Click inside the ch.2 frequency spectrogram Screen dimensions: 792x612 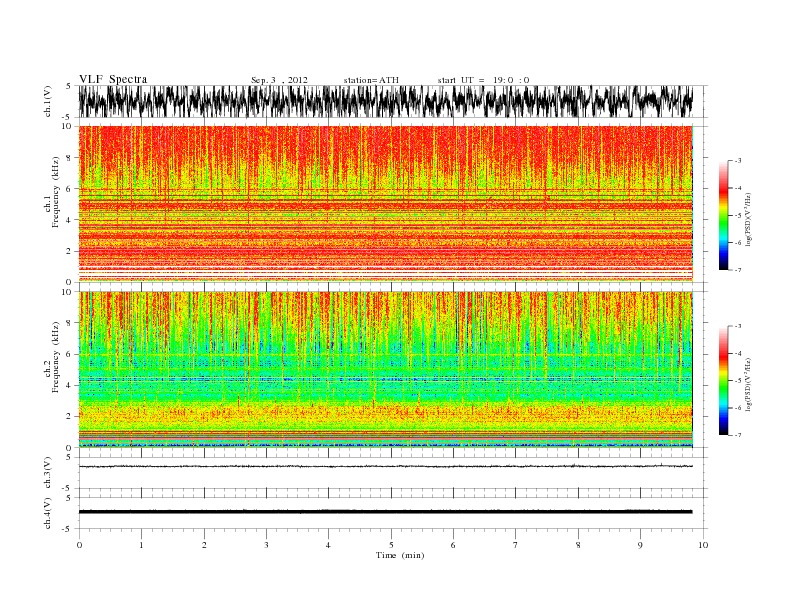pyautogui.click(x=386, y=370)
